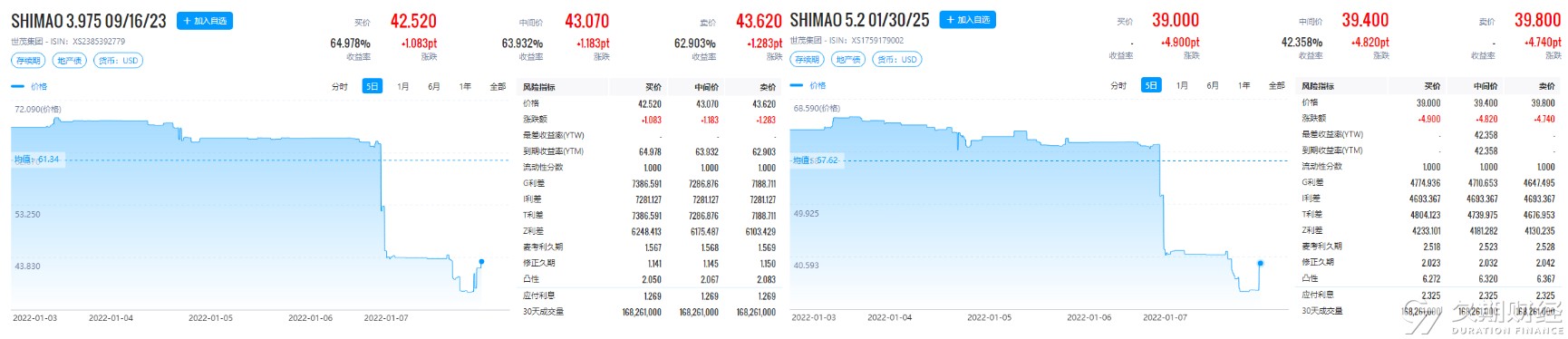Switch SHIMAO 3.975 chart to 全部 range
Image resolution: width=1568 pixels, height=339 pixels.
[498, 87]
